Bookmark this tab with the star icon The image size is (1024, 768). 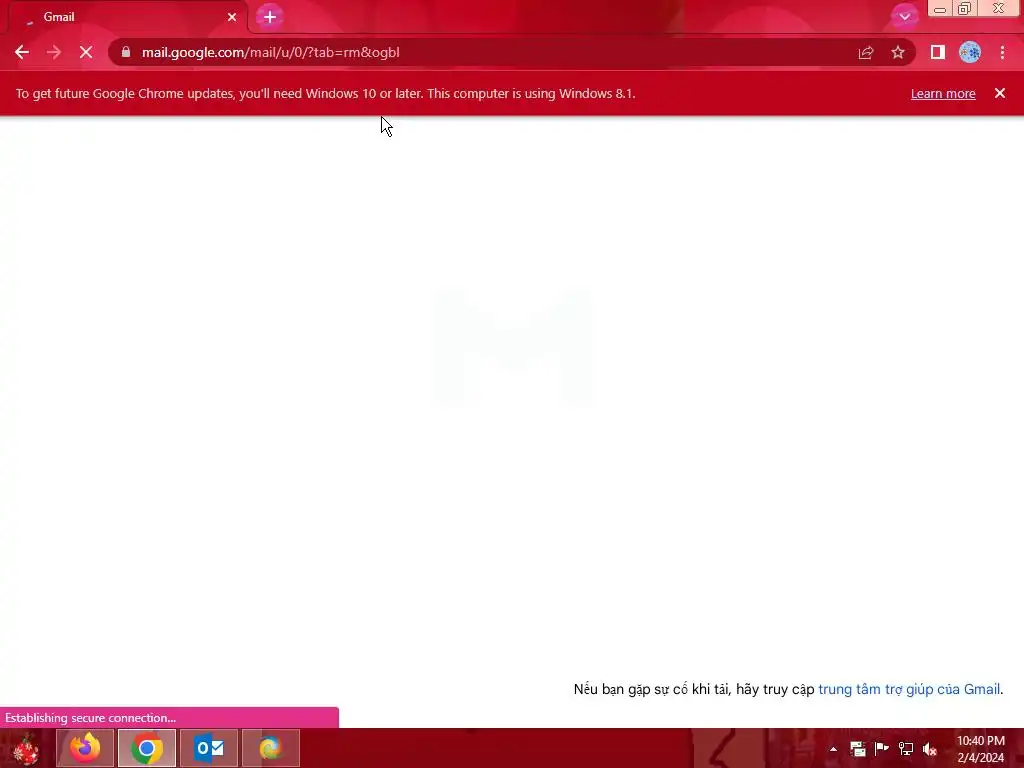point(898,52)
